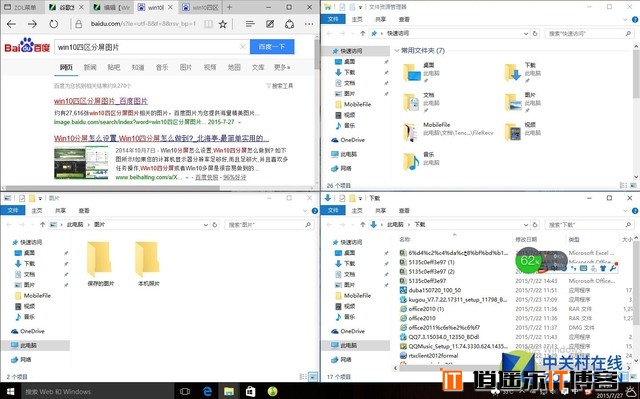Click the 百度一下 search button
Image resolution: width=640 pixels, height=399 pixels.
pos(272,47)
